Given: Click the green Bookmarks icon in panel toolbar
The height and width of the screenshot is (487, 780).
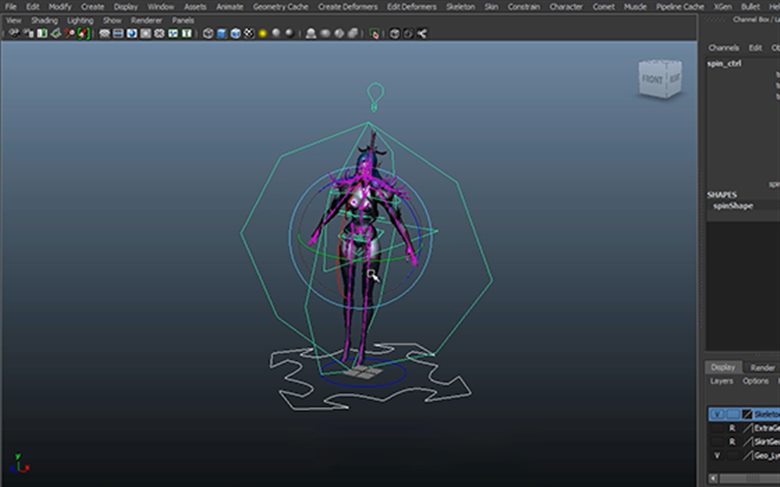Looking at the screenshot, I should click(42, 33).
